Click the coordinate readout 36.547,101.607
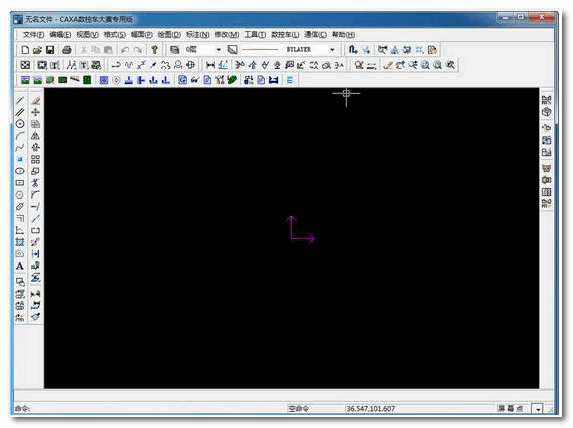Viewport: 573px width, 428px height. [x=371, y=409]
